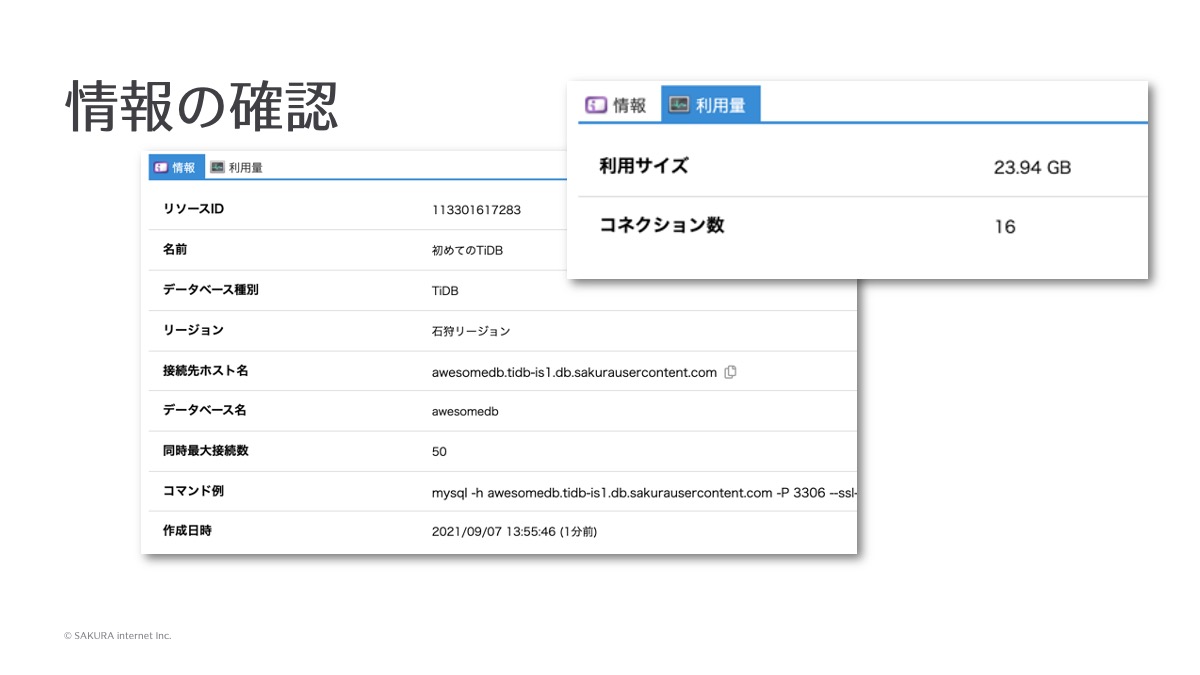Image resolution: width=1200 pixels, height=675 pixels.
Task: Click the 利用サイズ label
Action: click(644, 166)
